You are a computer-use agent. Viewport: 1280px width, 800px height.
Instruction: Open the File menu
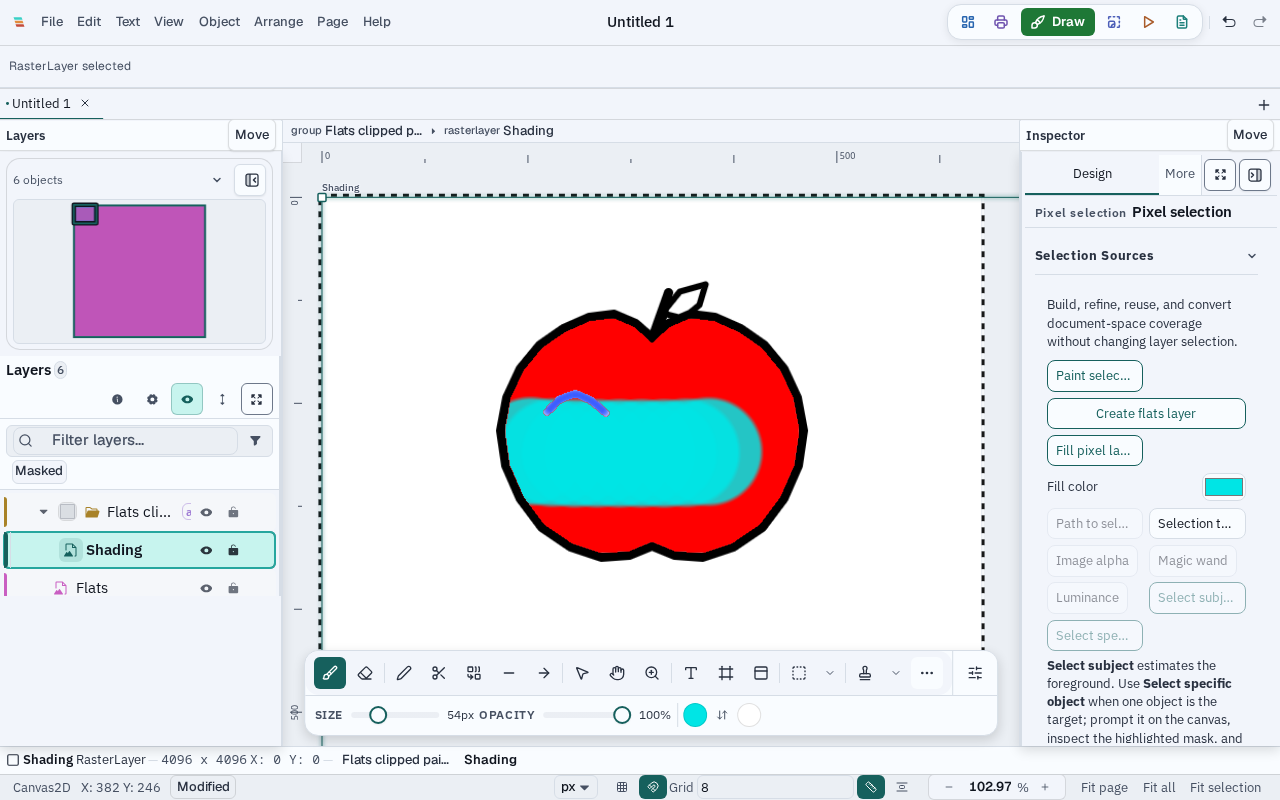coord(52,22)
